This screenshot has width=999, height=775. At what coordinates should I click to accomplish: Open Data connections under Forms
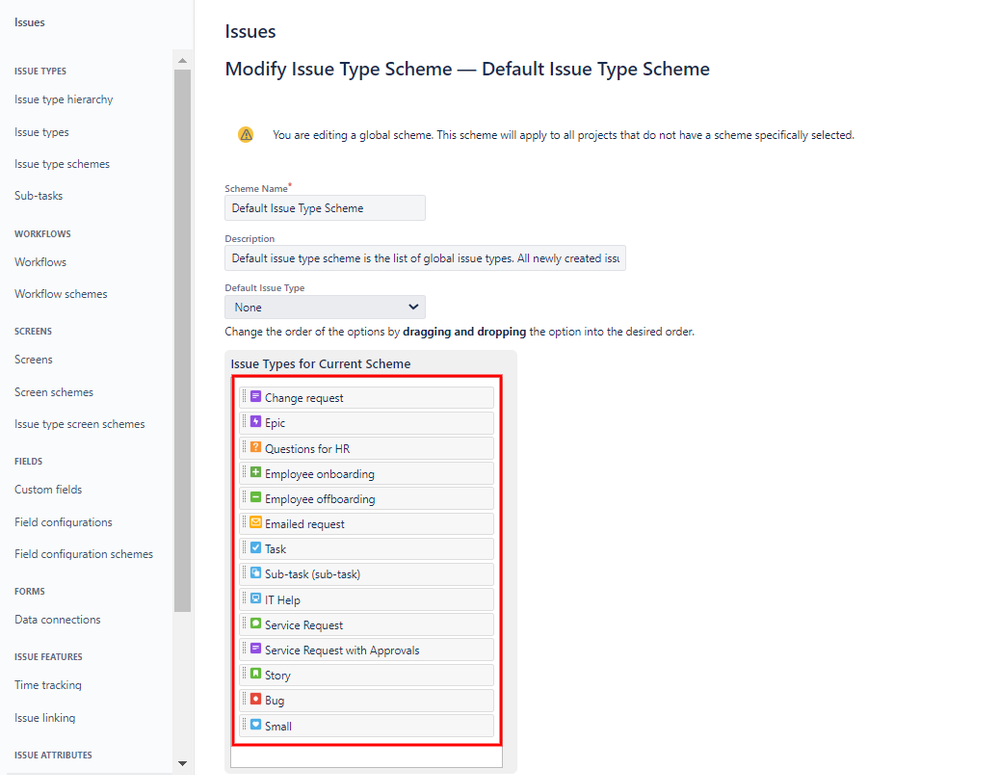tap(57, 619)
